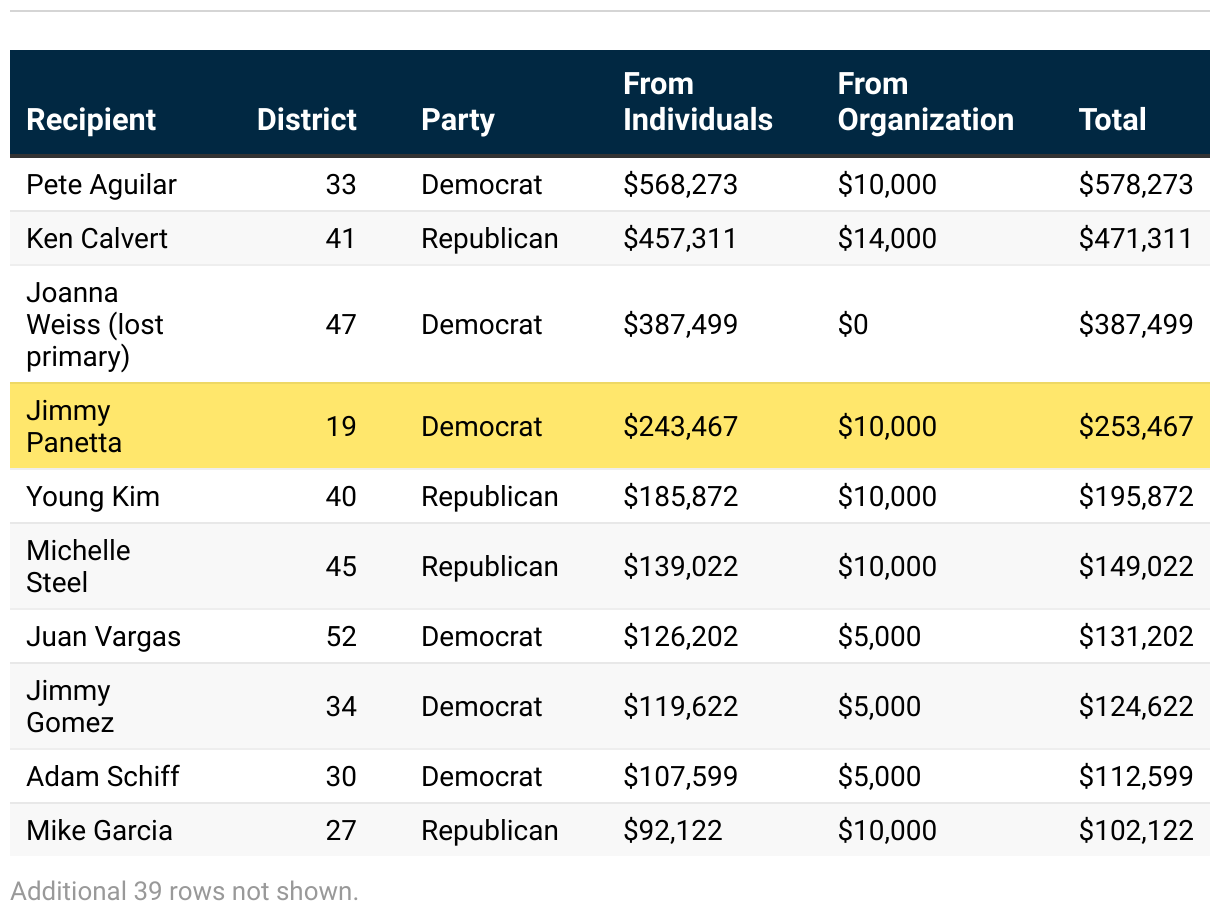Select Adam Schiff's $107,599 individuals amount
The width and height of the screenshot is (1220, 916).
(x=680, y=777)
